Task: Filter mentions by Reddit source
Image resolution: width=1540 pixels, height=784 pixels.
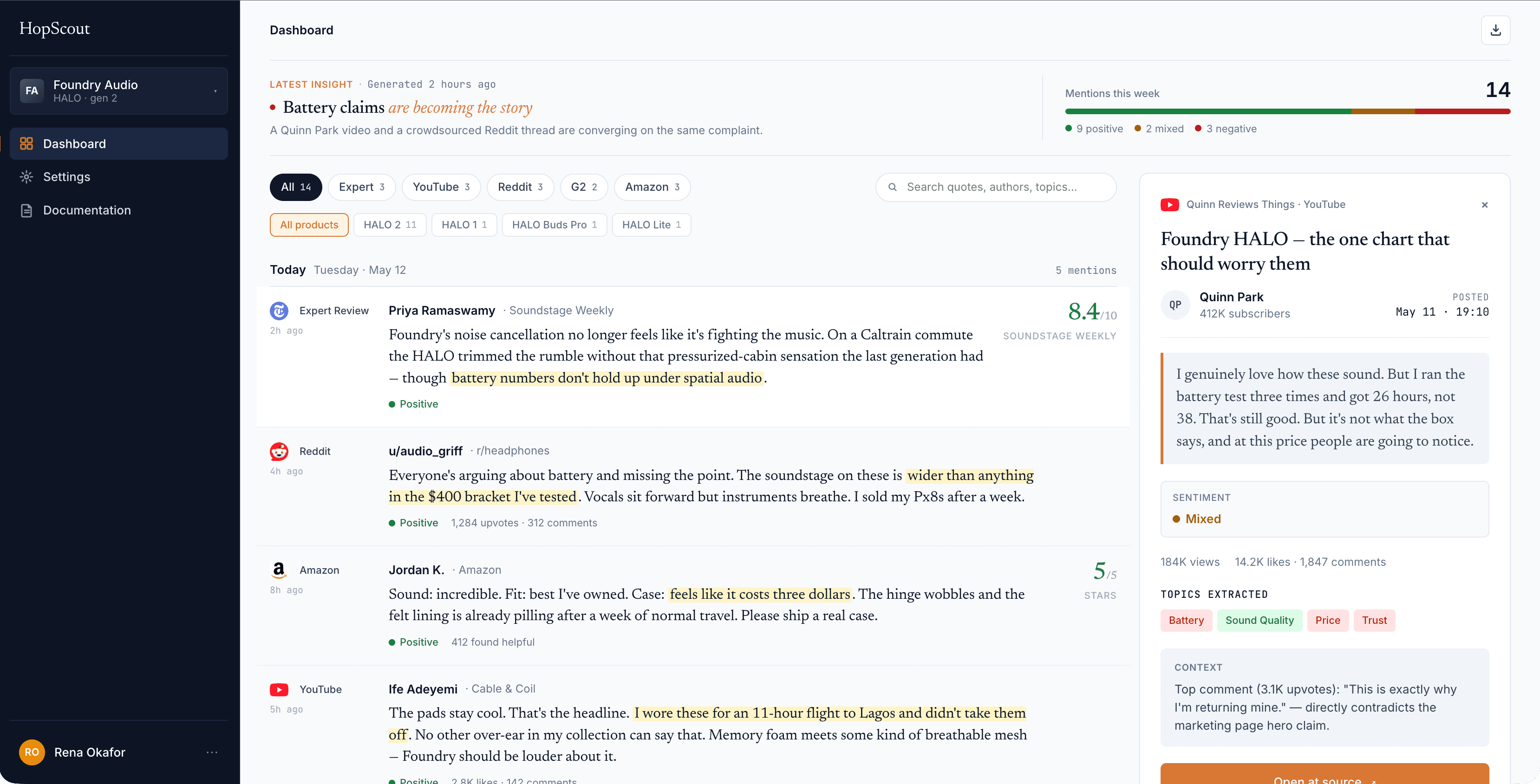Action: [520, 187]
